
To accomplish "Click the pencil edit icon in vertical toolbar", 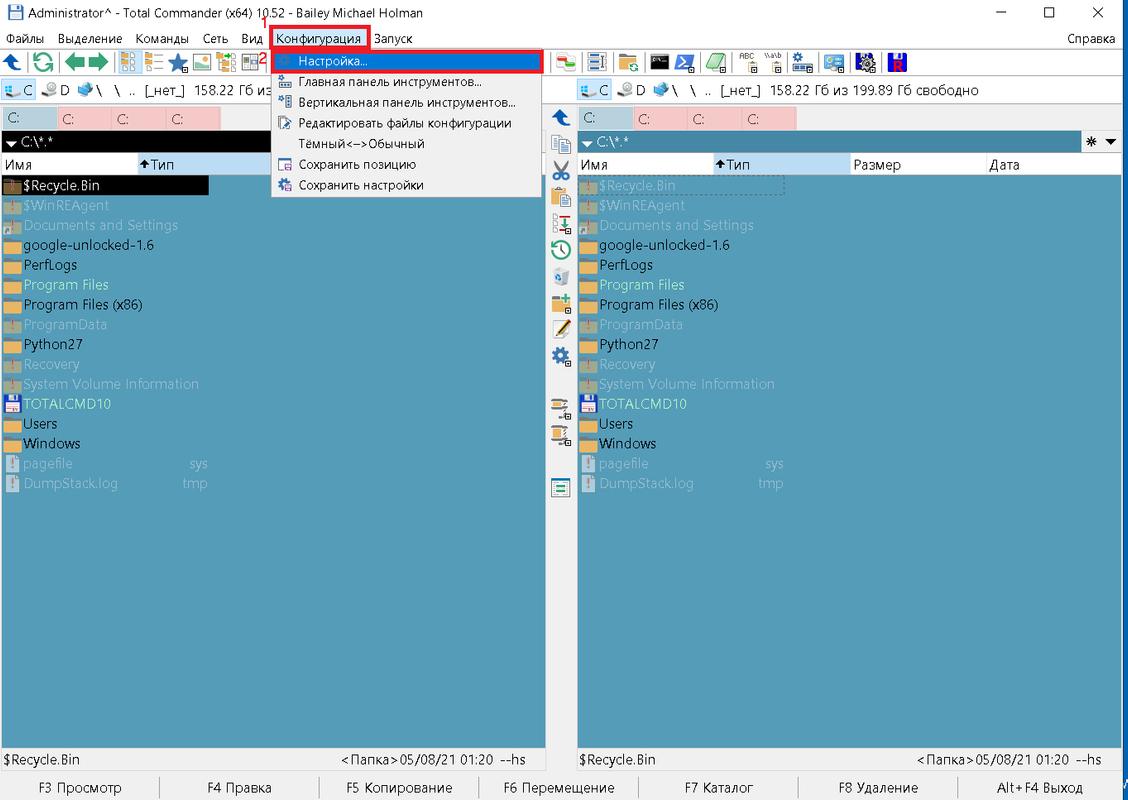I will (x=561, y=329).
